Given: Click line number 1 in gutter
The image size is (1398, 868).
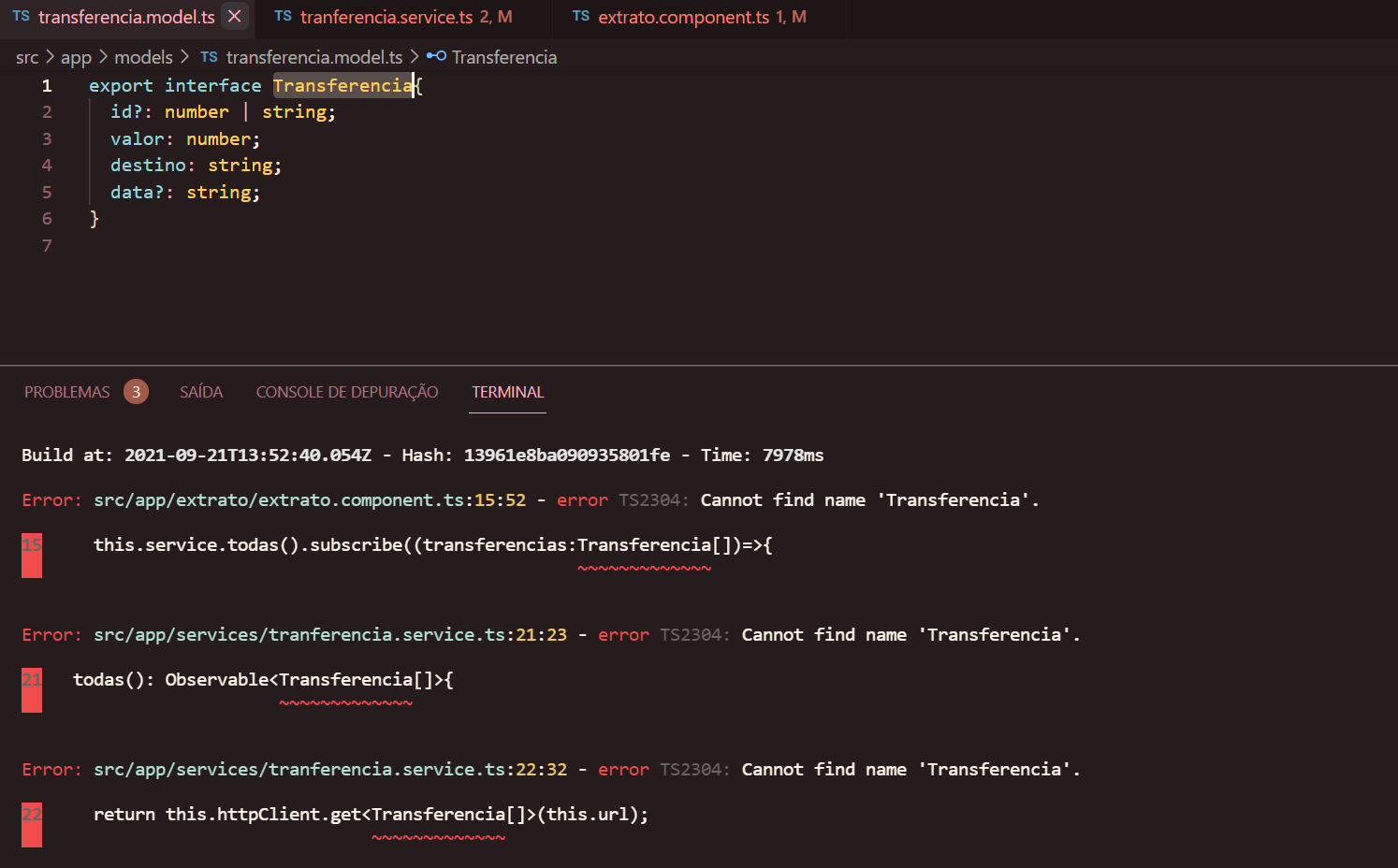Looking at the screenshot, I should 47,86.
